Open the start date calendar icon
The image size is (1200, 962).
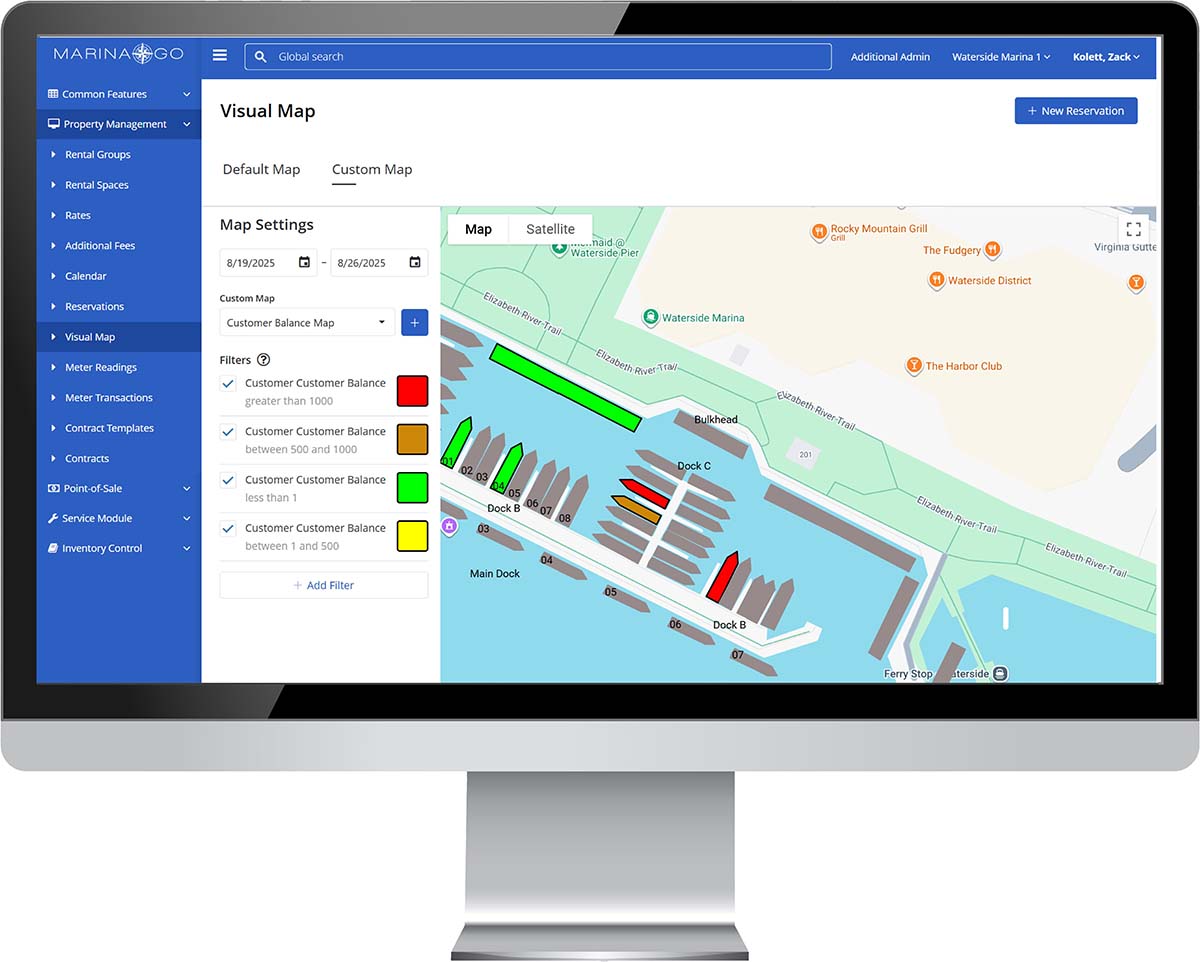click(x=304, y=263)
